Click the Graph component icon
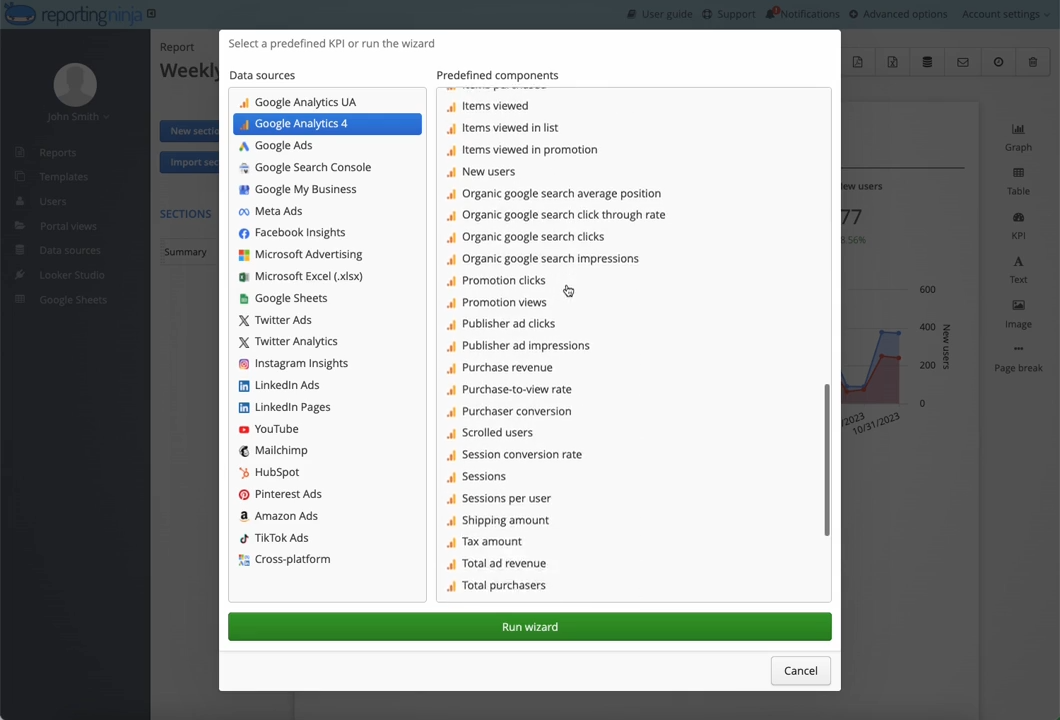Image resolution: width=1060 pixels, height=720 pixels. pyautogui.click(x=1017, y=129)
